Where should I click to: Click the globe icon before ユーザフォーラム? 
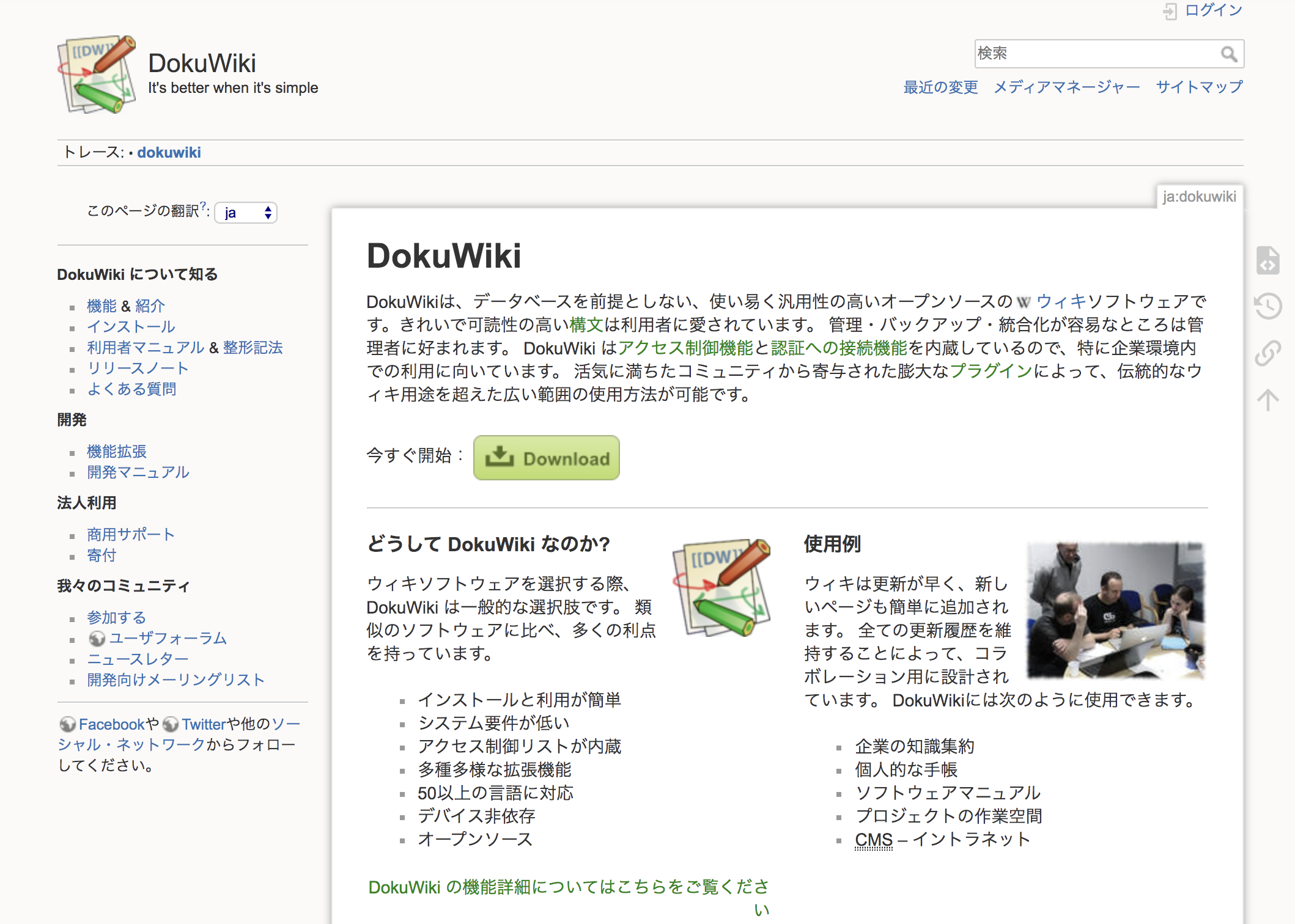click(x=97, y=639)
